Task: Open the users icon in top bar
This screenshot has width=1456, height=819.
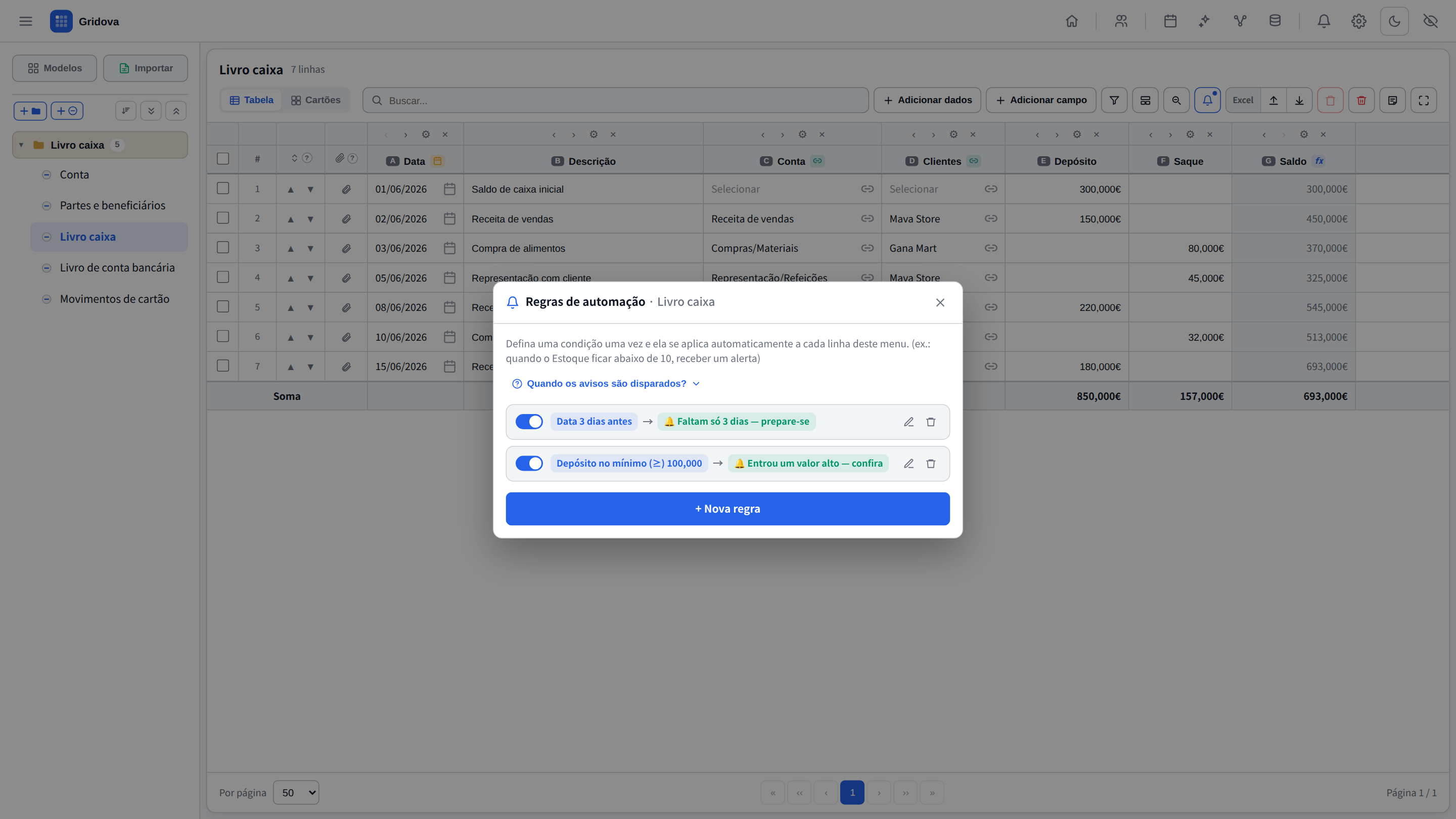Action: tap(1121, 21)
